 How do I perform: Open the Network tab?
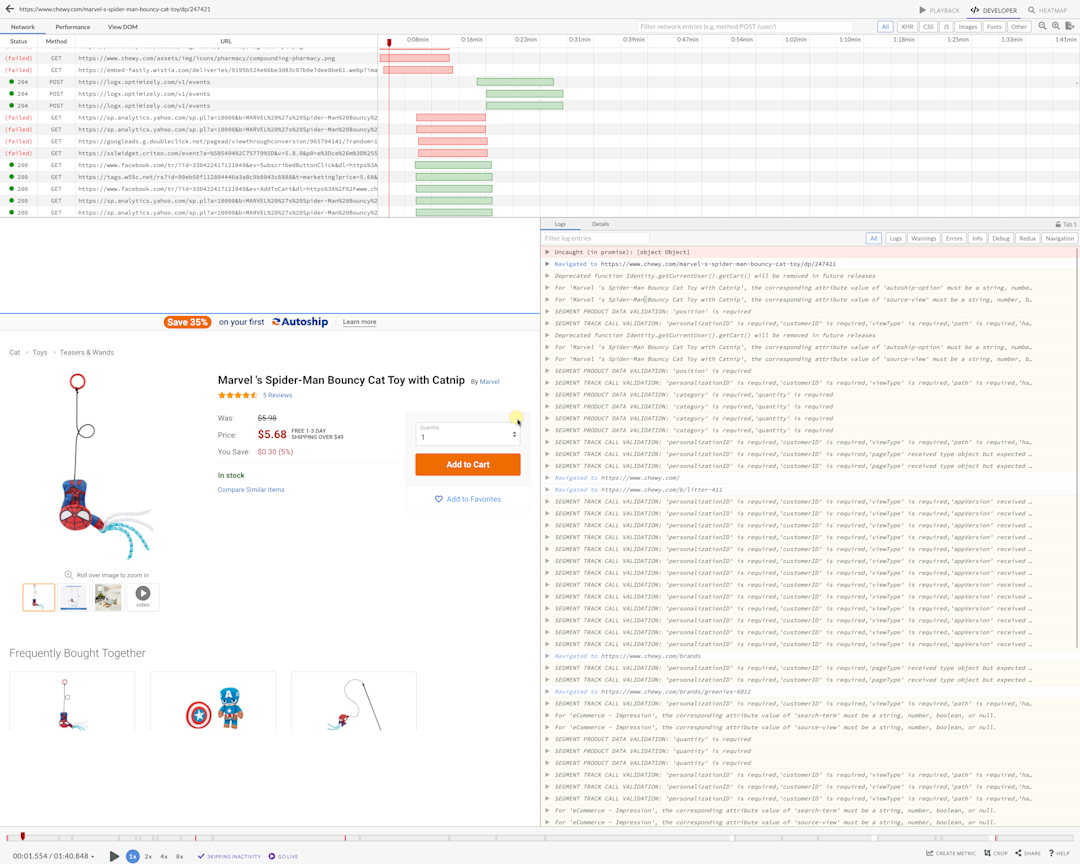[x=23, y=27]
